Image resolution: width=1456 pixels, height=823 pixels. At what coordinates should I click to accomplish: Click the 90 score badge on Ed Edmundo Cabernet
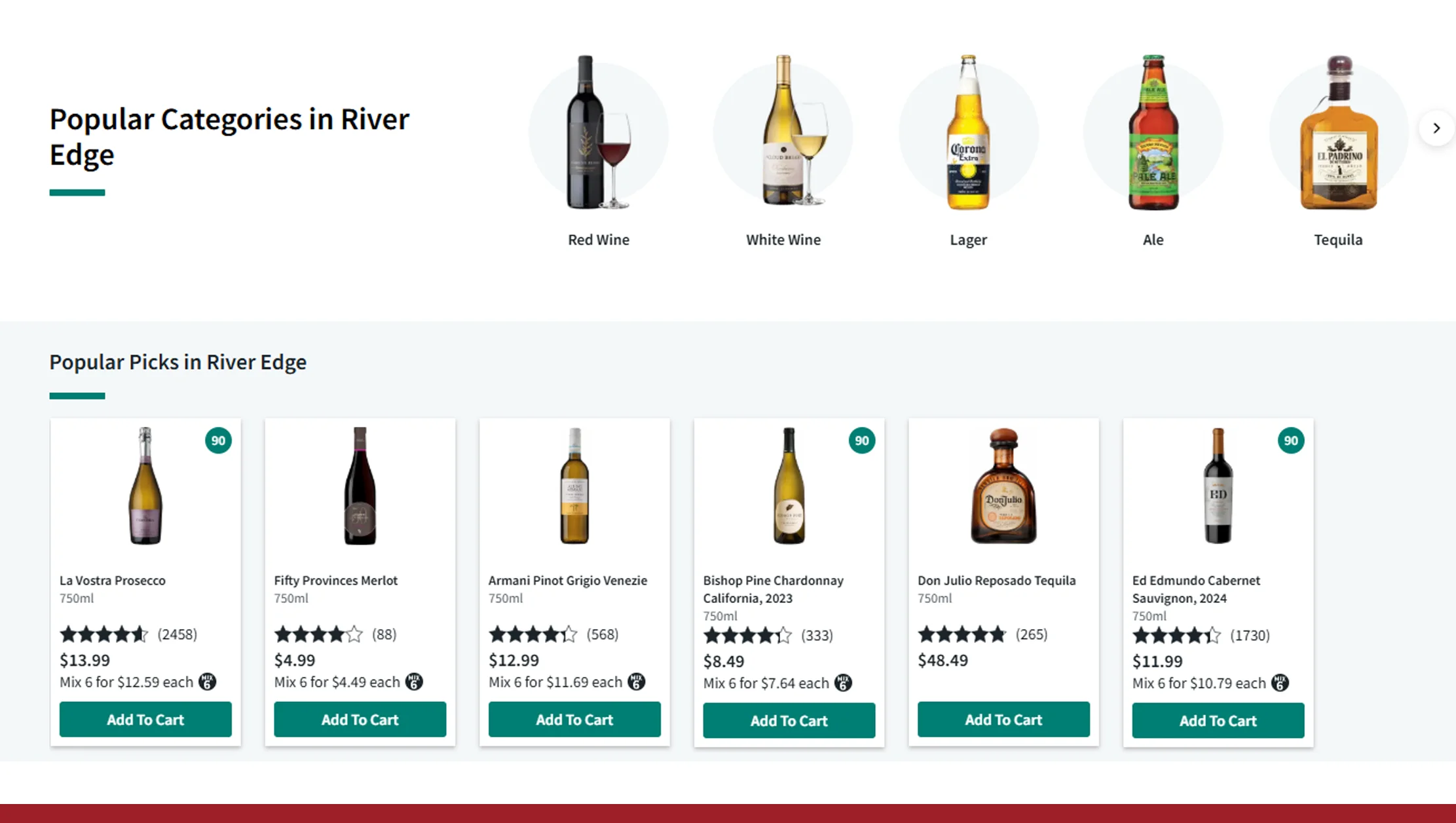click(1290, 441)
